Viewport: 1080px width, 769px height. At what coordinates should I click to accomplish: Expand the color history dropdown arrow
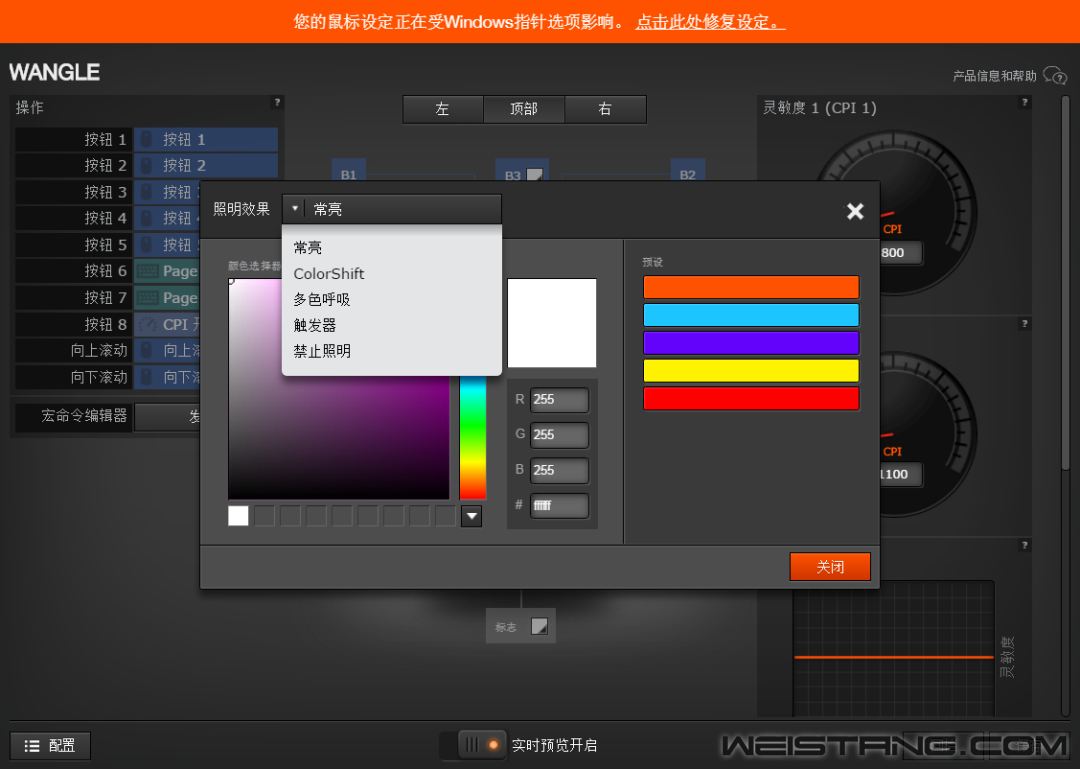(x=471, y=516)
